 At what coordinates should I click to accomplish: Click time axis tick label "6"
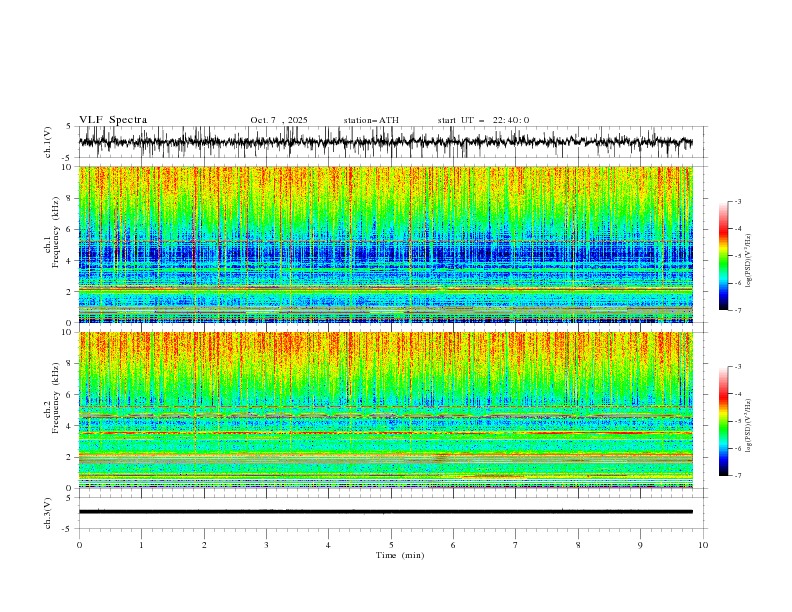(x=454, y=545)
